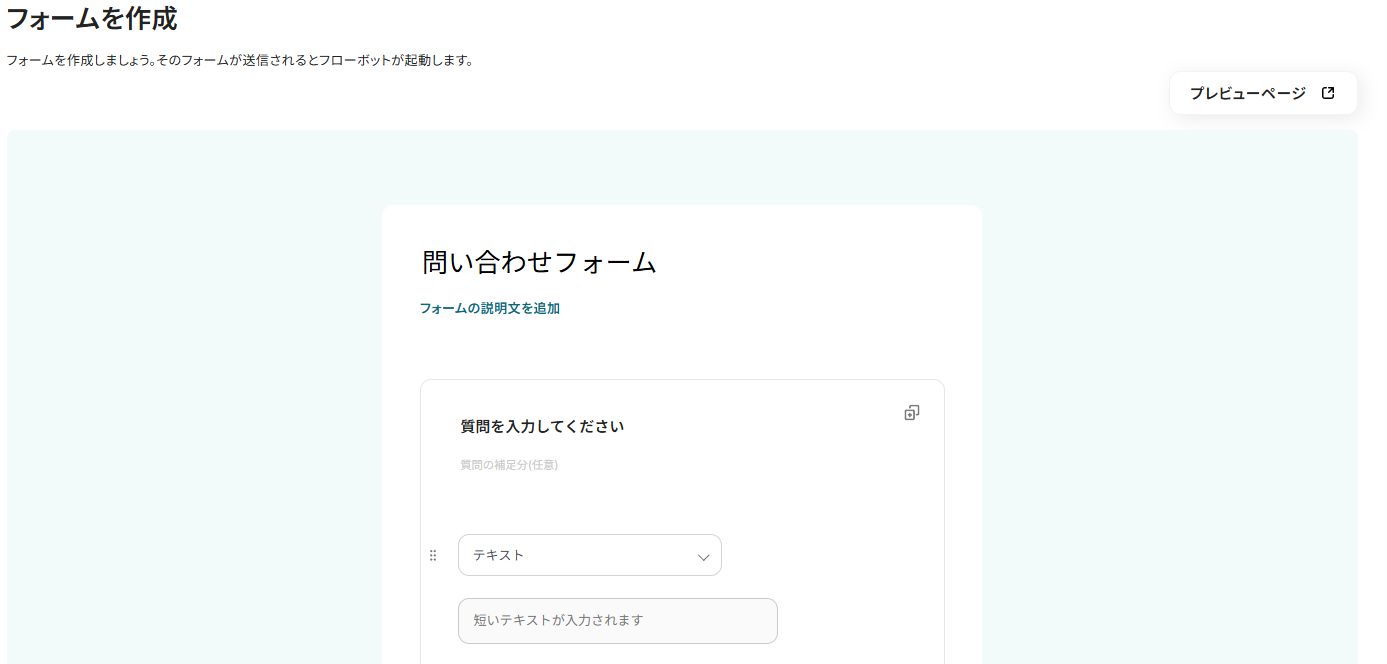The width and height of the screenshot is (1387, 664).
Task: Click the 質問の補足分(任意) field
Action: coord(509,465)
